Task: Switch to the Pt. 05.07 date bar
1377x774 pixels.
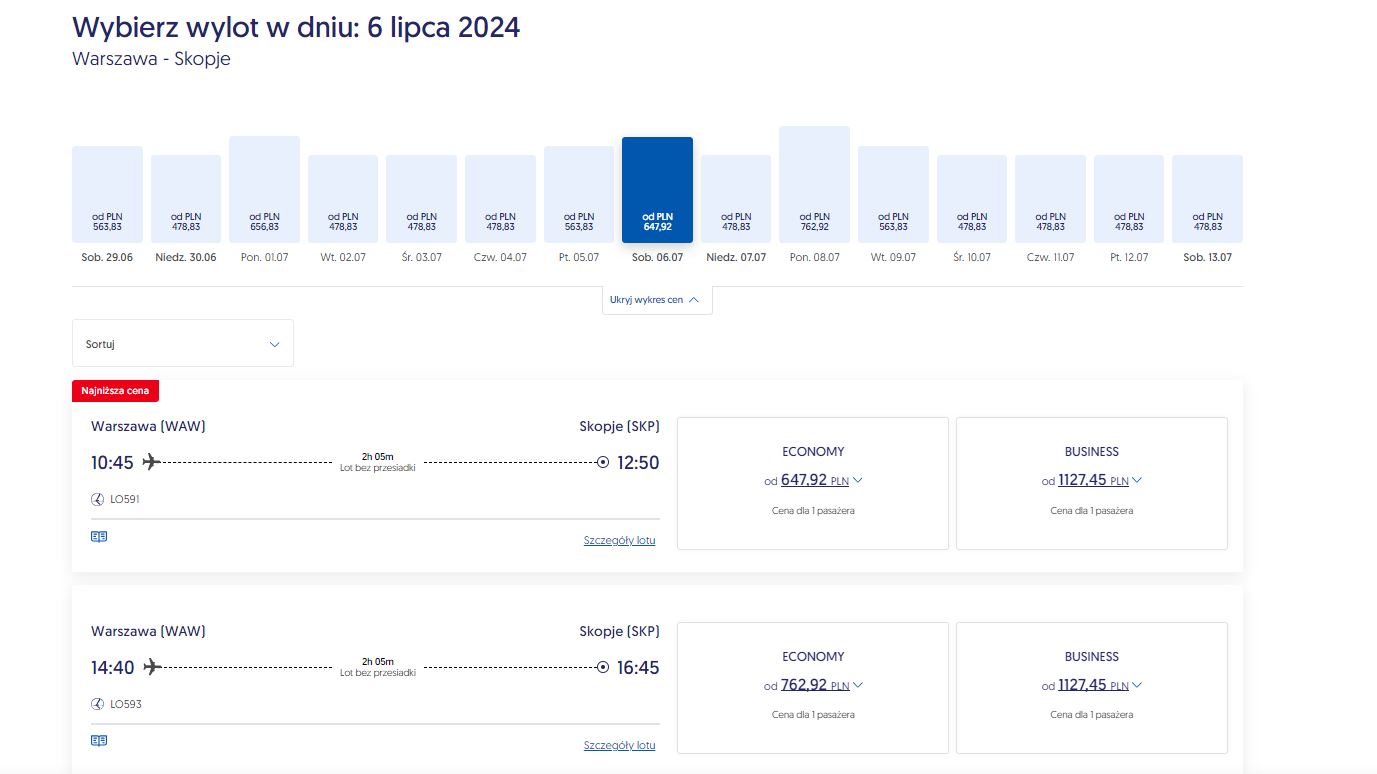Action: pyautogui.click(x=579, y=194)
